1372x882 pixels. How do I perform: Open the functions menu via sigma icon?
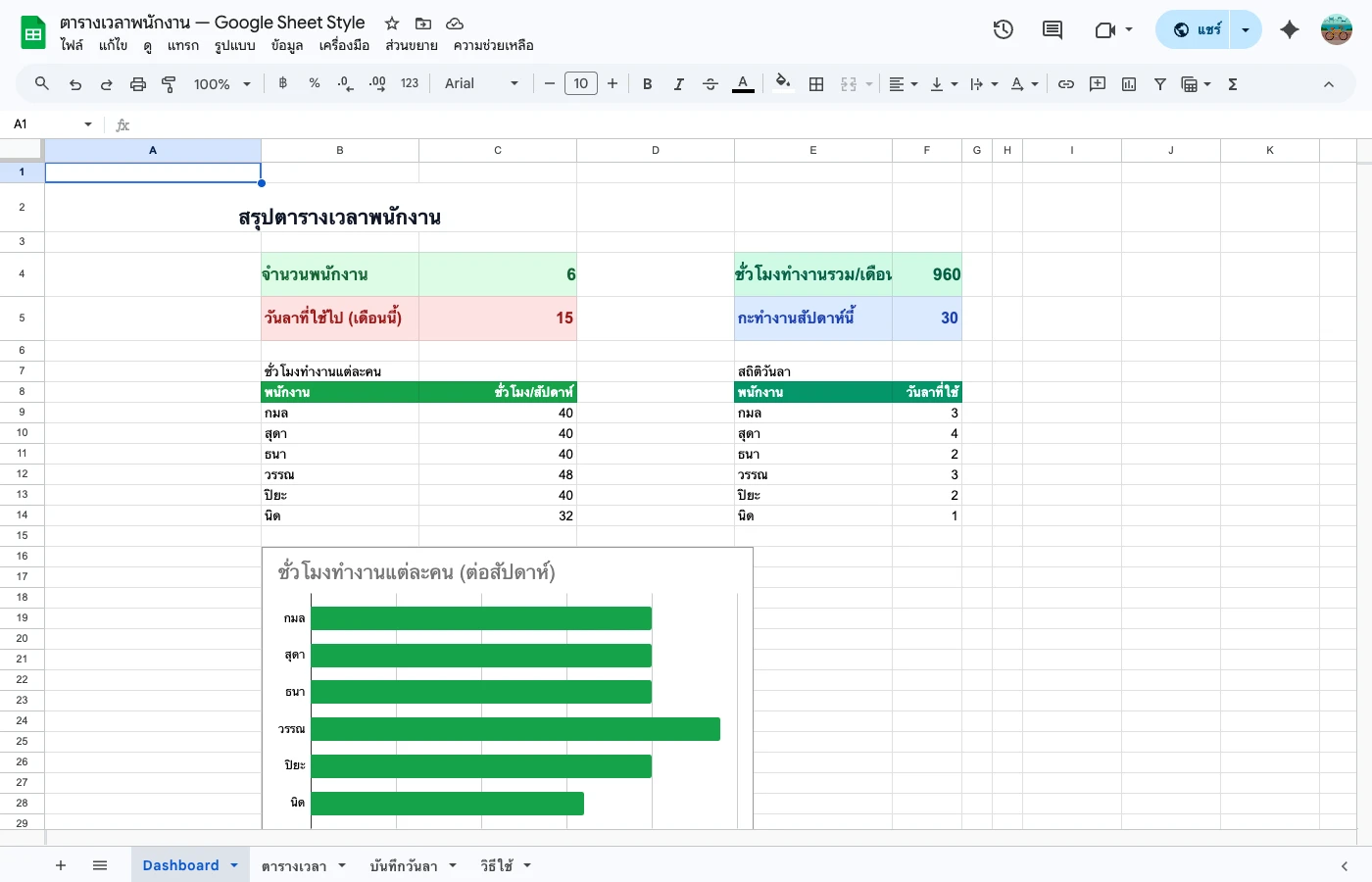1232,83
